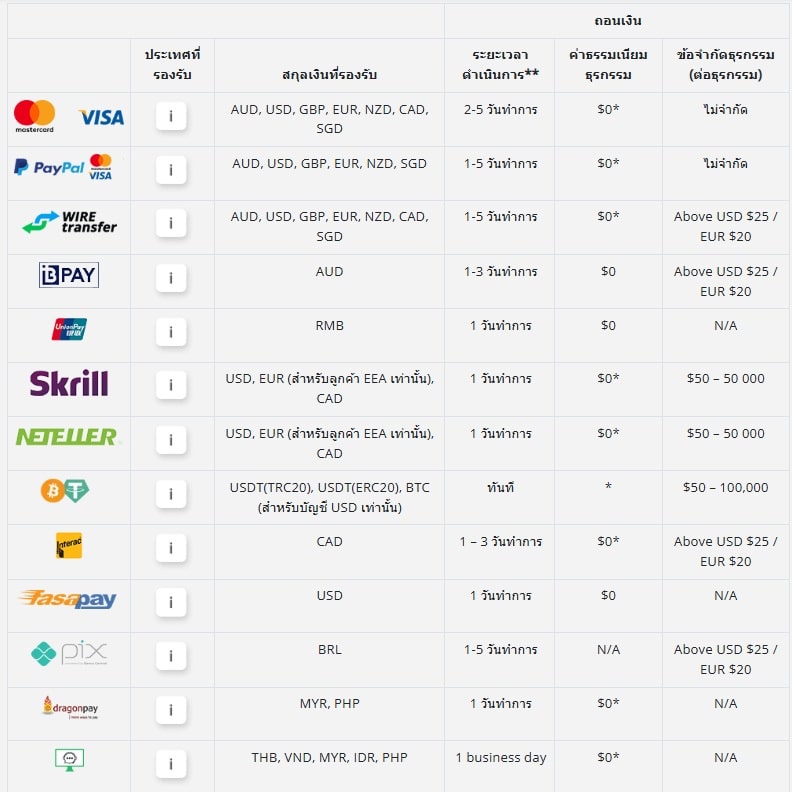
Task: Click the Wire Transfer logo
Action: pyautogui.click(x=69, y=222)
